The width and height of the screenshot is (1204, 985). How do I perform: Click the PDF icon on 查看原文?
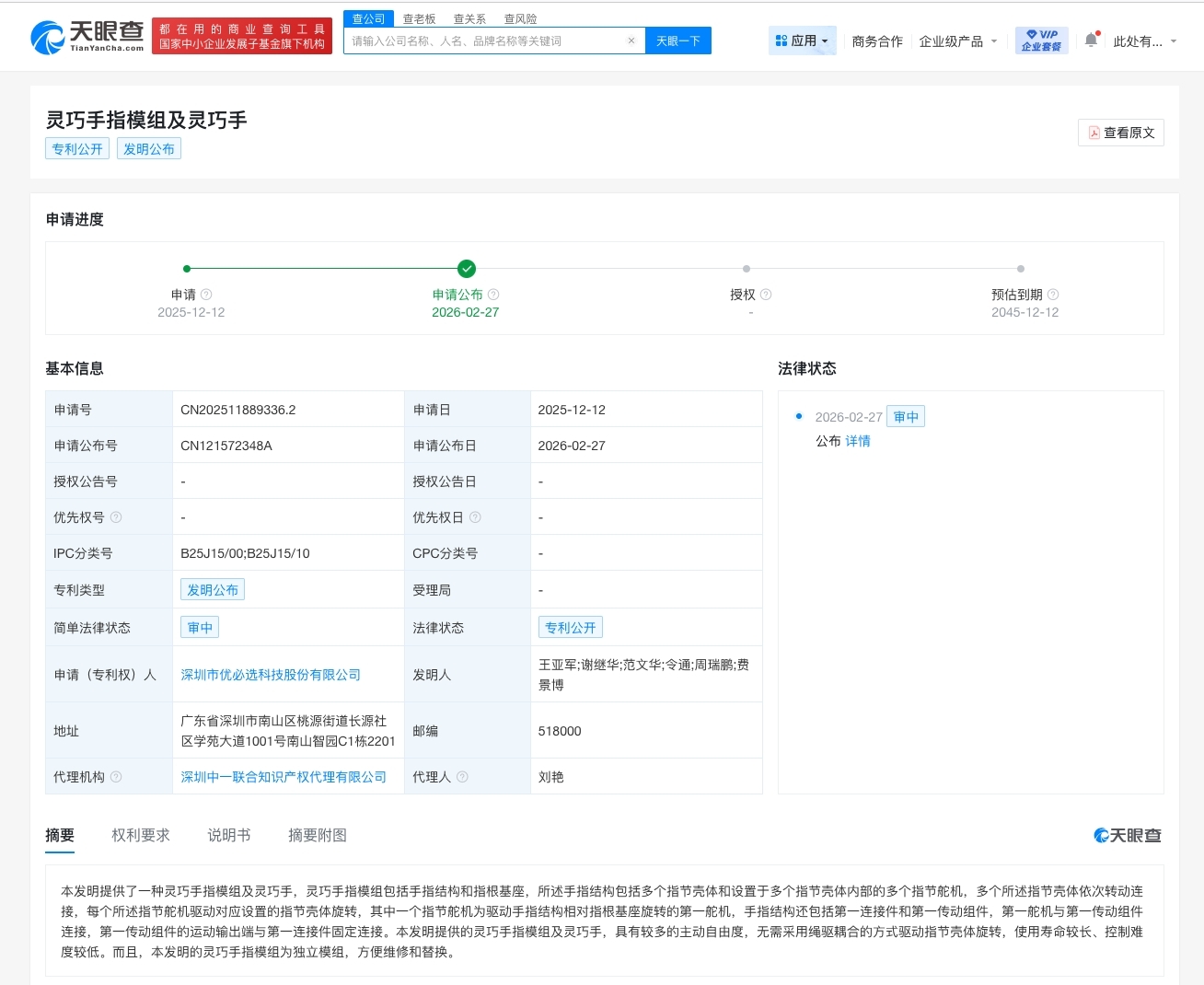tap(1094, 132)
